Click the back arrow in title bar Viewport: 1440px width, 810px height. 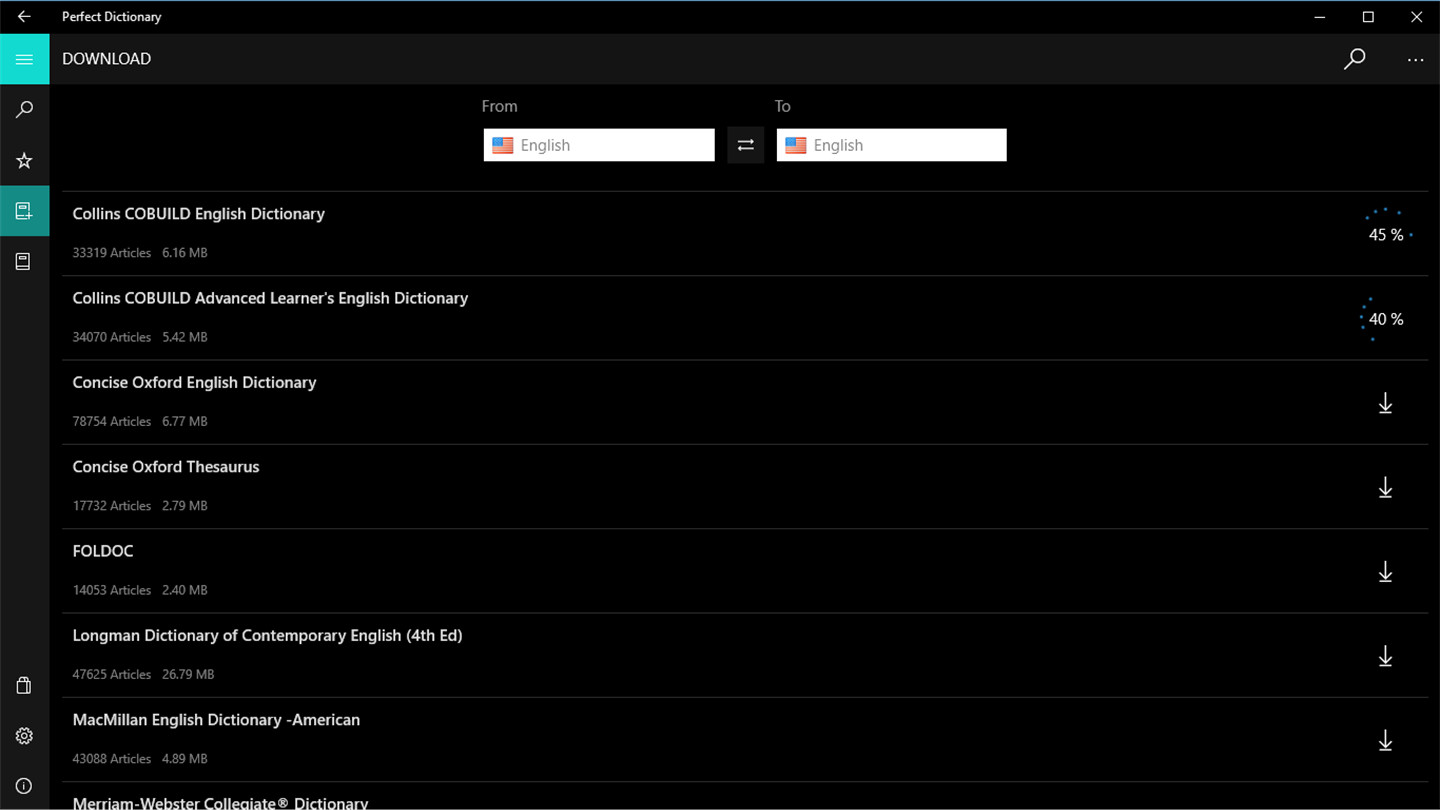pos(24,17)
